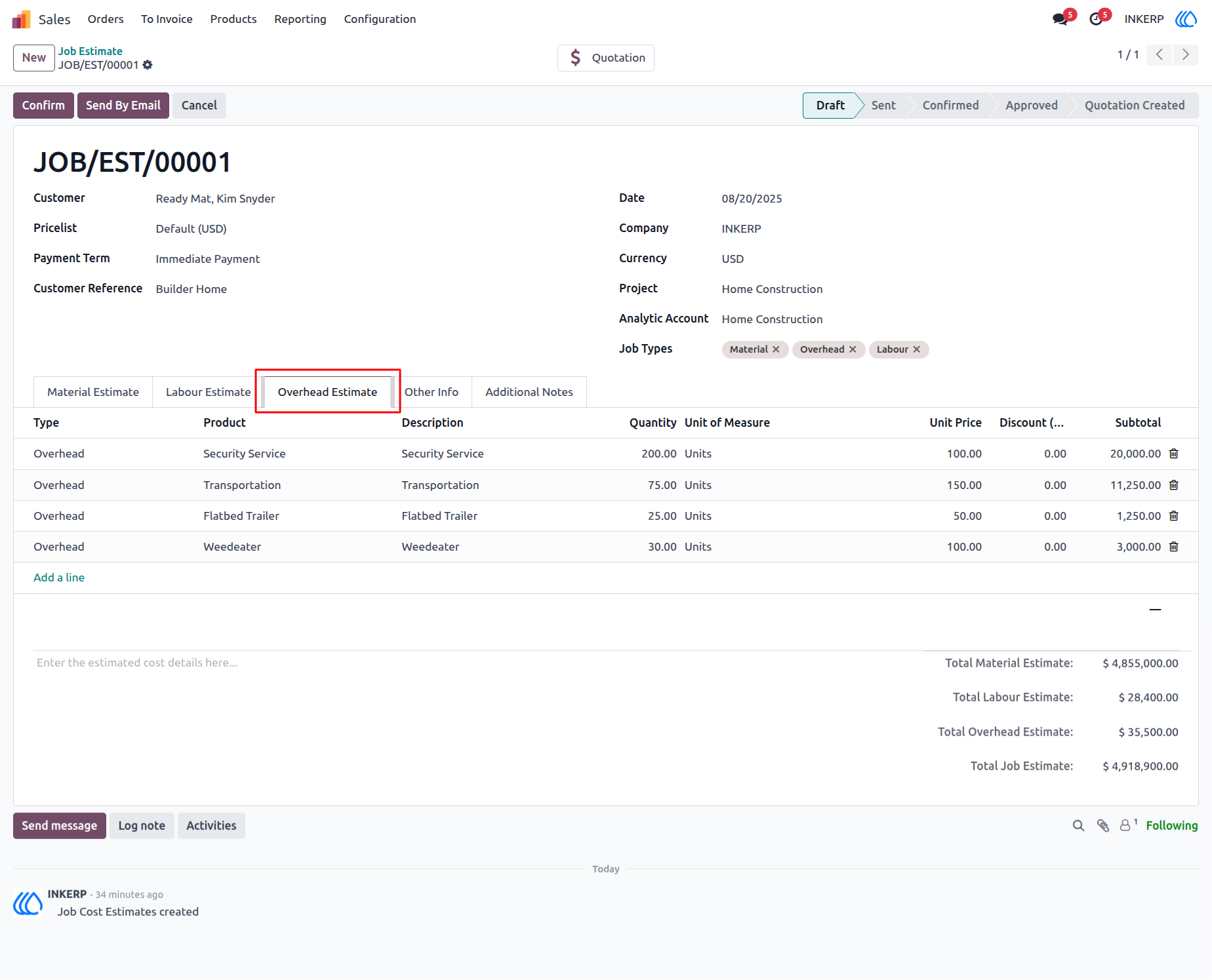
Task: Delete the Weedeater overhead line
Action: [1174, 547]
